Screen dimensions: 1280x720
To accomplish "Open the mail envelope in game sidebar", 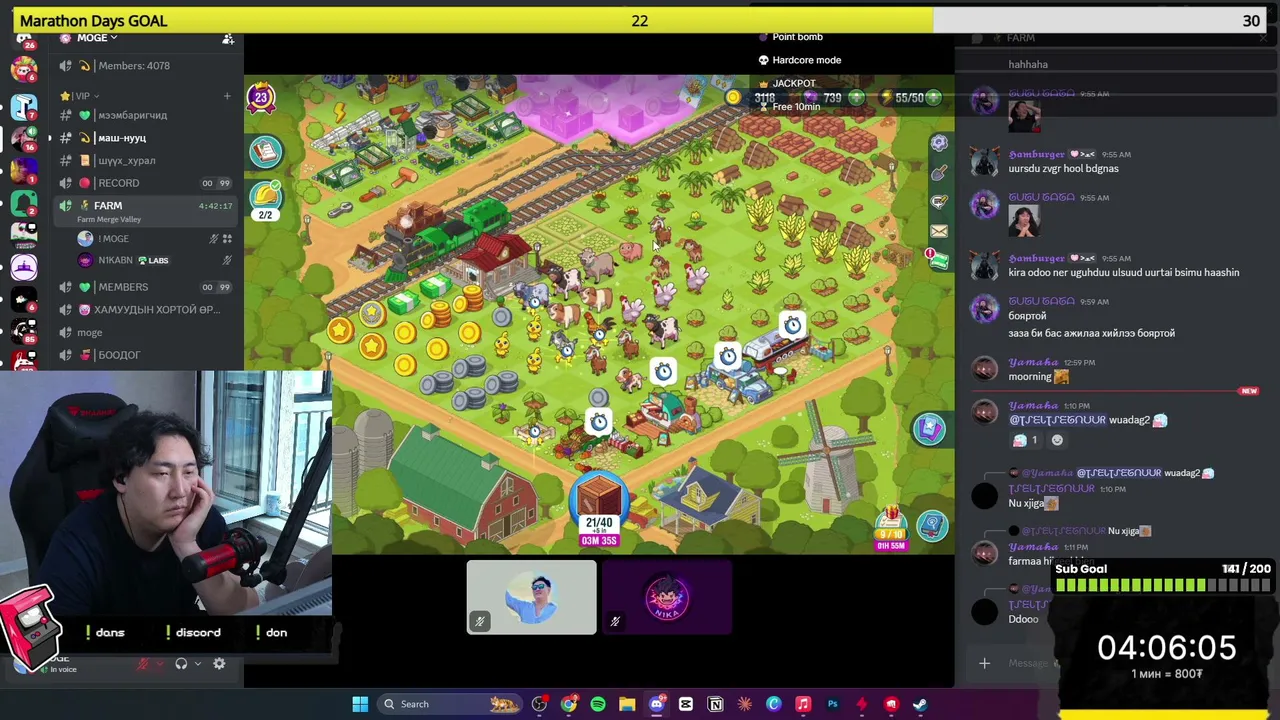I will click(x=939, y=231).
